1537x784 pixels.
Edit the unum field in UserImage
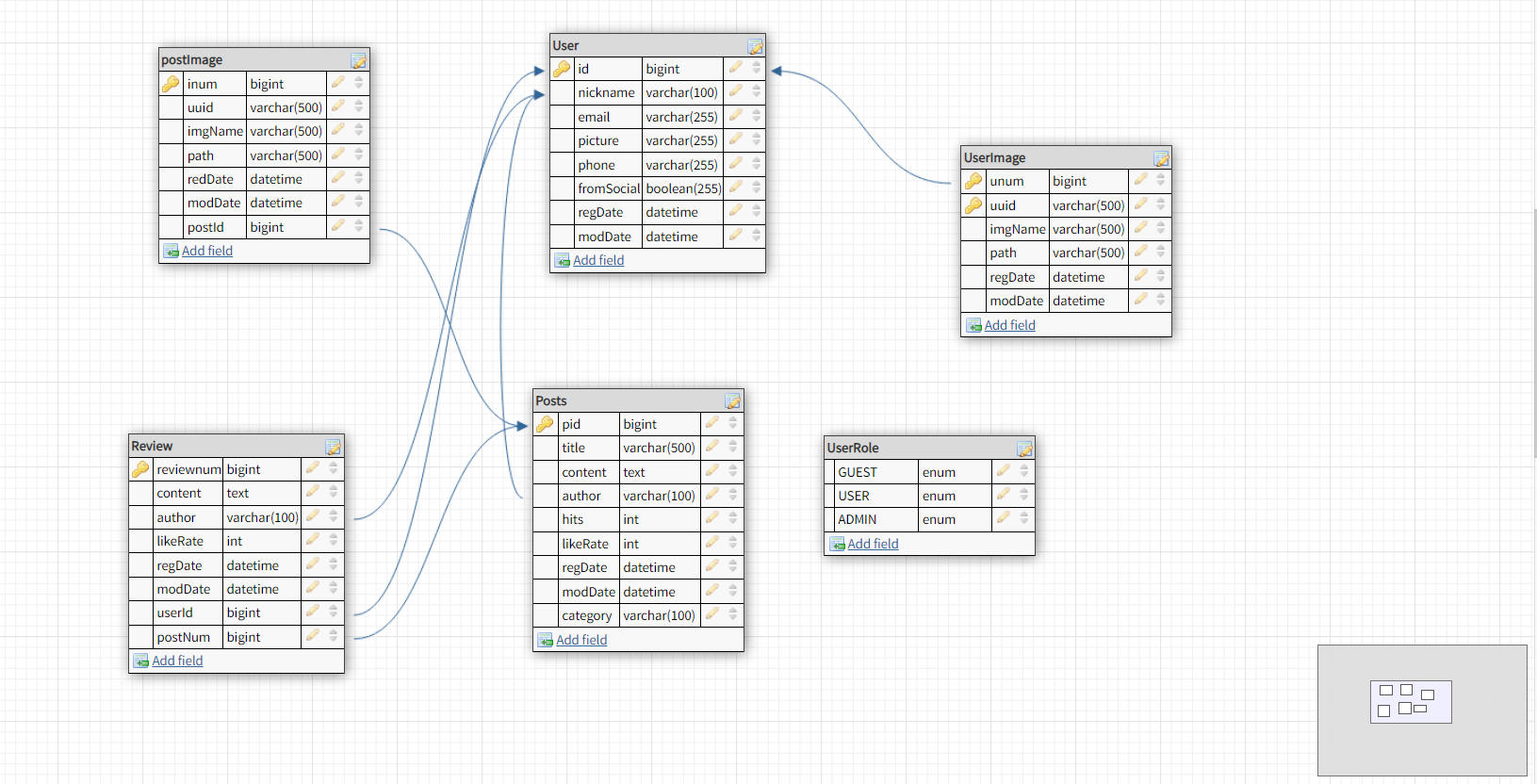pos(1140,180)
